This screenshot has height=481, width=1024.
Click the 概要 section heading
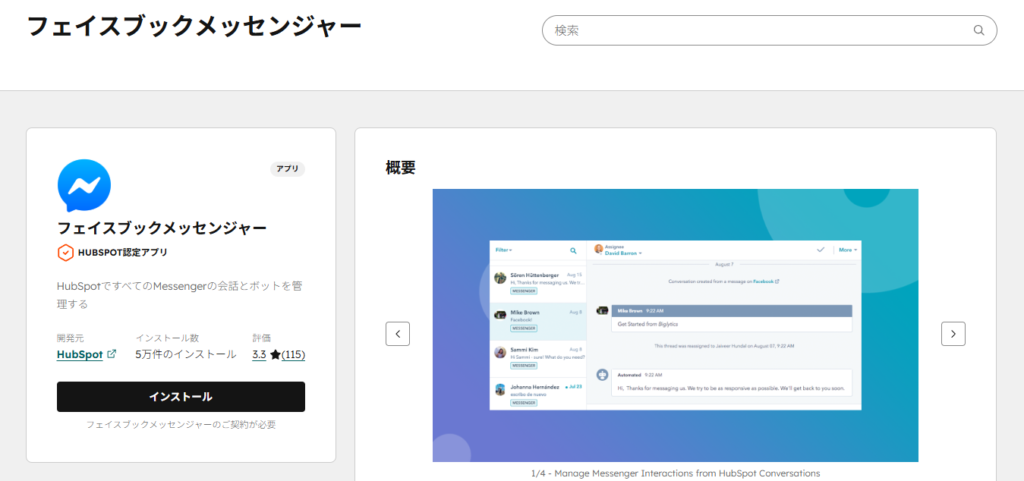(x=400, y=167)
